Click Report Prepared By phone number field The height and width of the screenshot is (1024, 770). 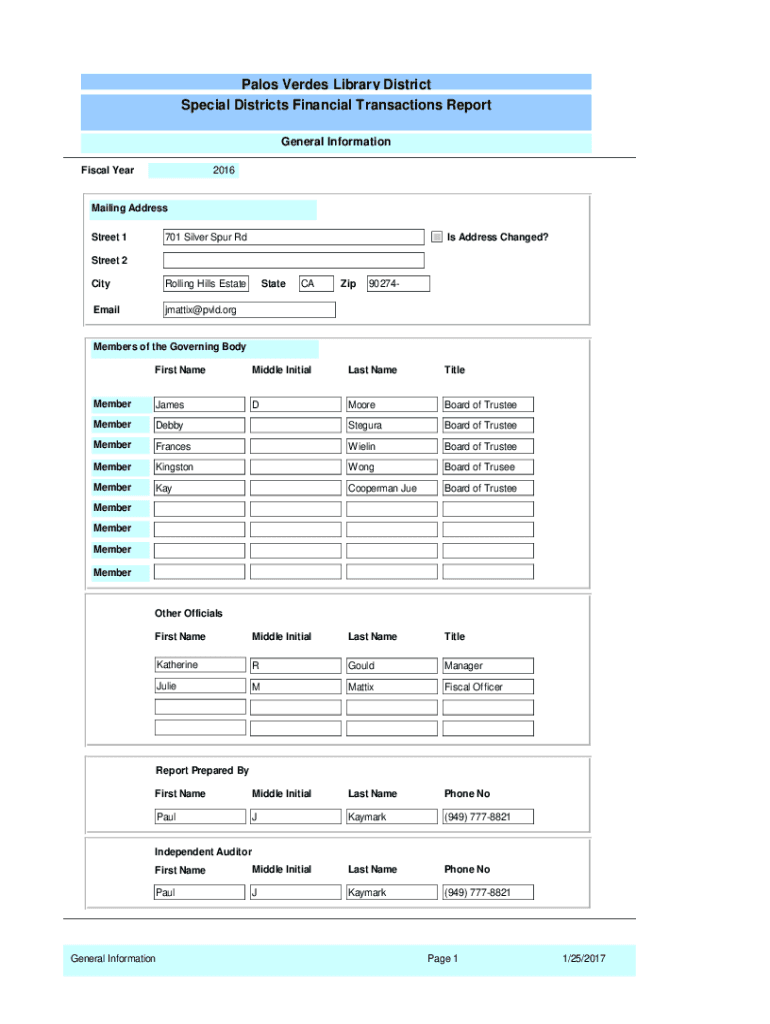pyautogui.click(x=487, y=817)
